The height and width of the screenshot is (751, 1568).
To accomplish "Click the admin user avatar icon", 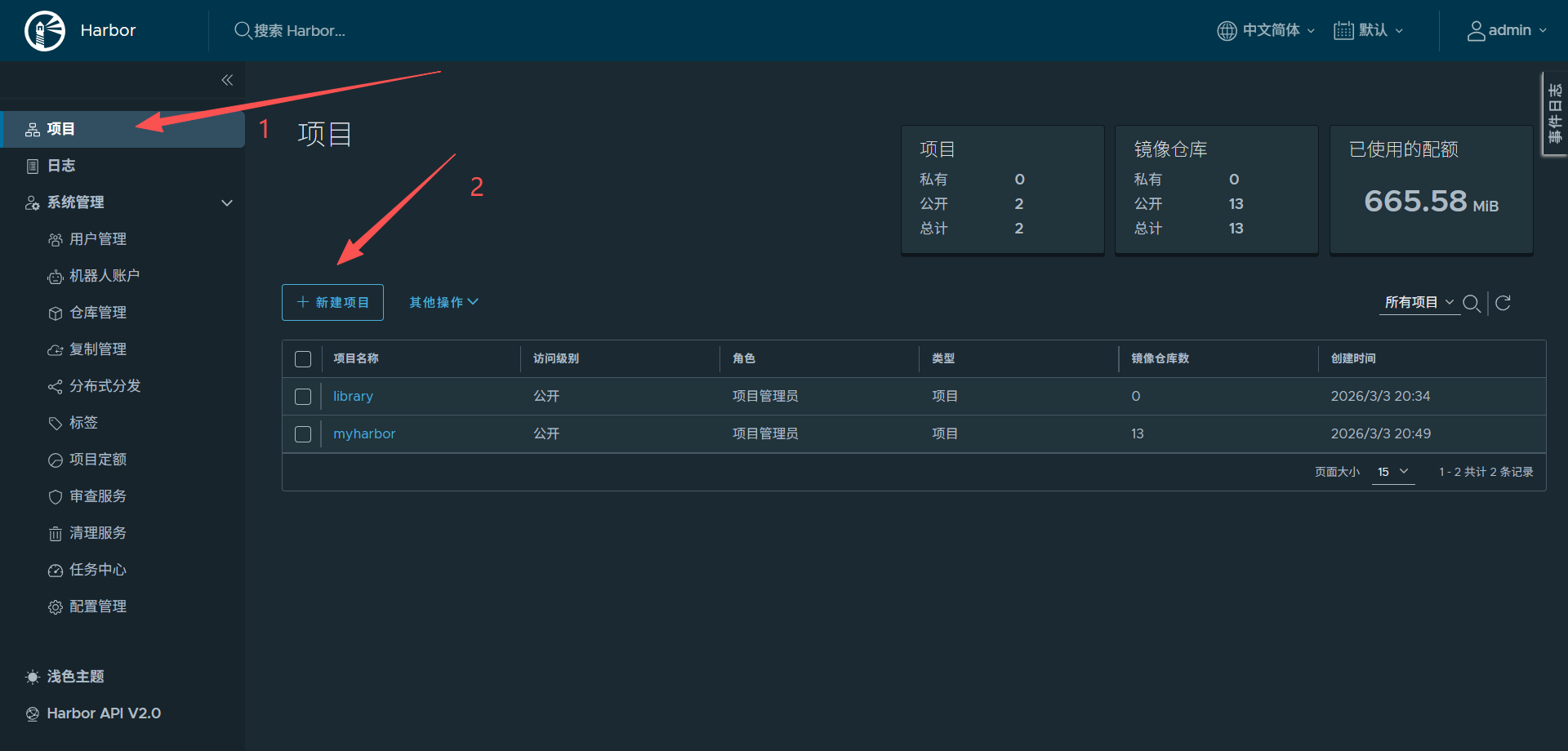I will pos(1476,30).
